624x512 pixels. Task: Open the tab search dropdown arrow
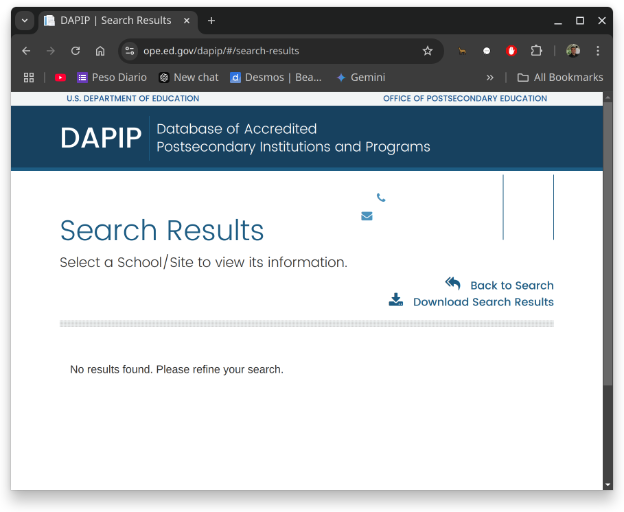point(25,21)
